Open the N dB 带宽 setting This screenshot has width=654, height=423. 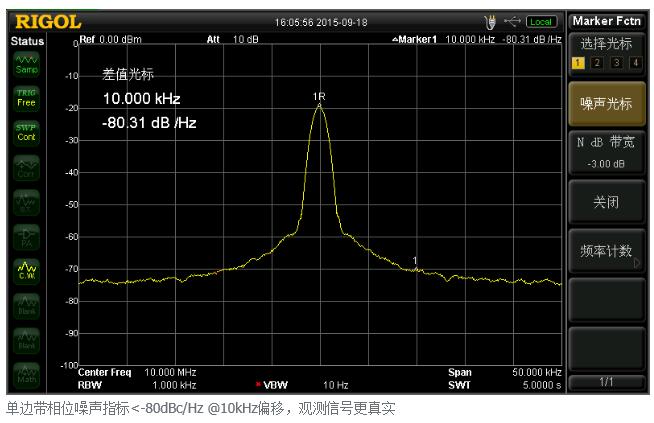[x=607, y=152]
